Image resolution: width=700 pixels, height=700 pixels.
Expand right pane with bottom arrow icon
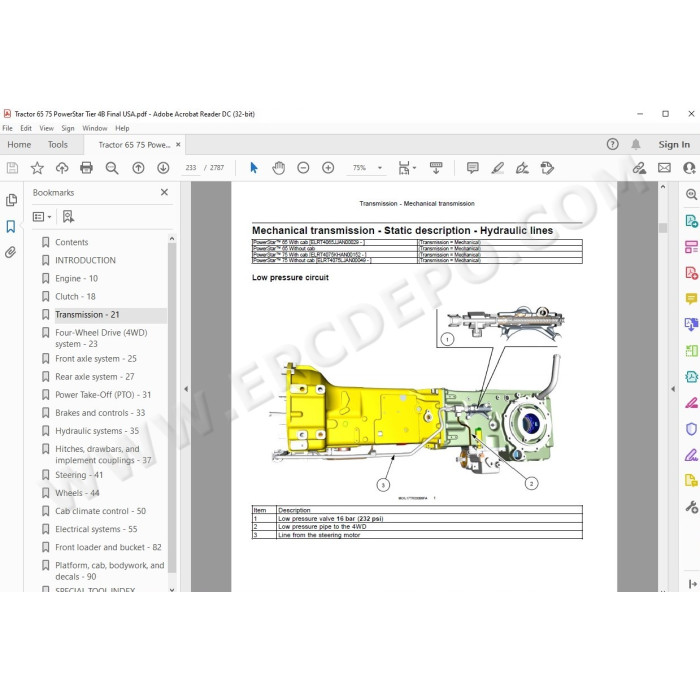point(692,583)
